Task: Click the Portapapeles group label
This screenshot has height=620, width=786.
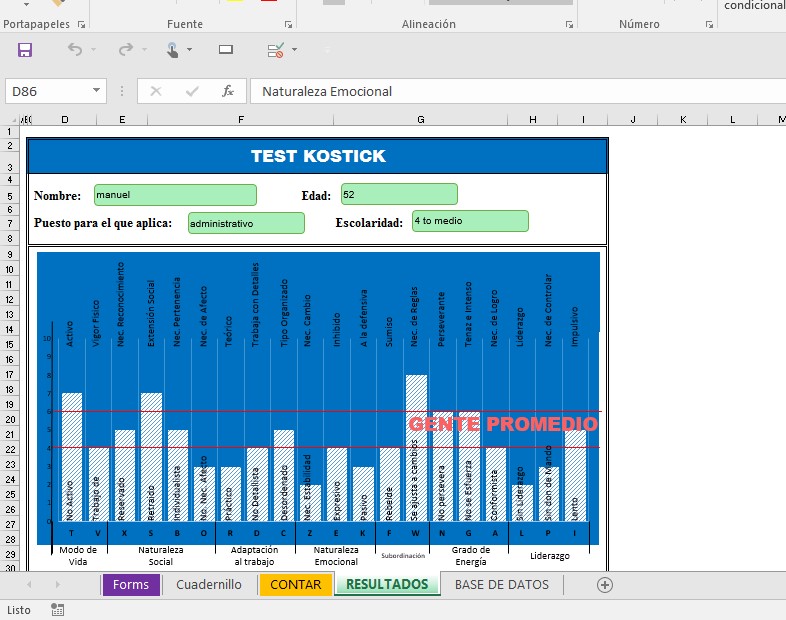Action: pos(36,24)
